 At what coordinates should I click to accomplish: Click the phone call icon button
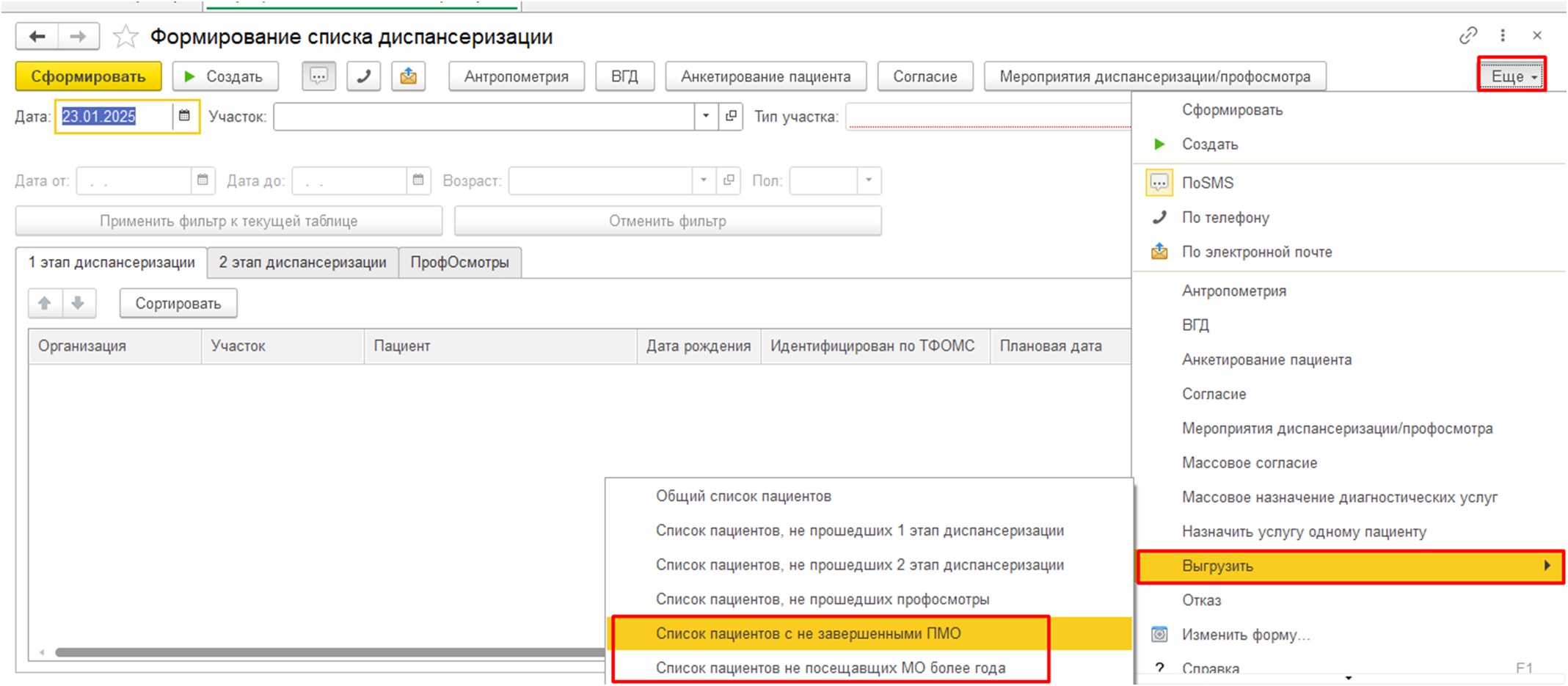click(363, 76)
